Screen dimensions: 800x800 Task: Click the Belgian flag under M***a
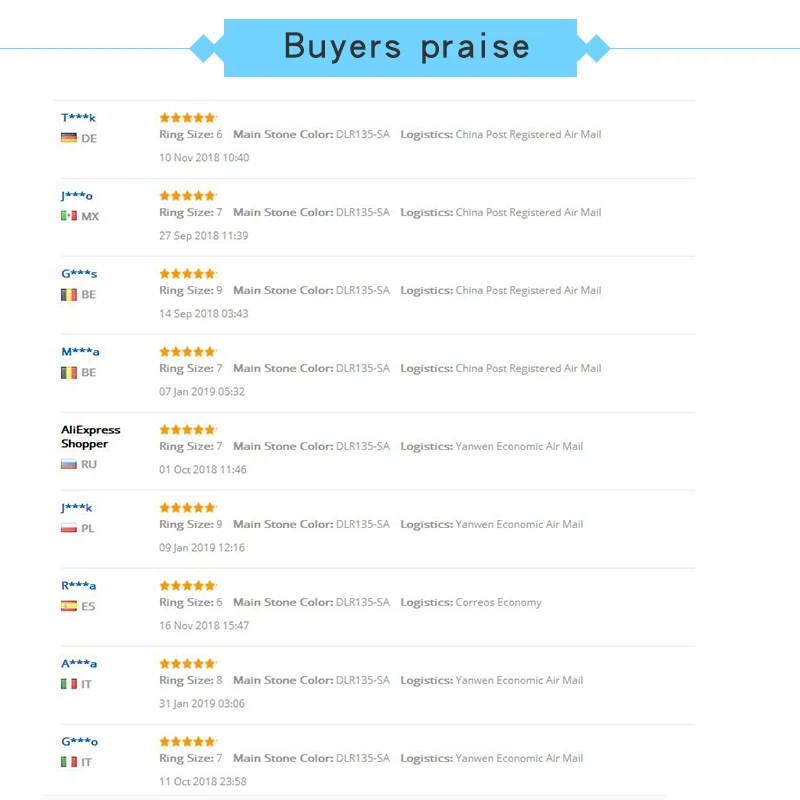coord(69,372)
